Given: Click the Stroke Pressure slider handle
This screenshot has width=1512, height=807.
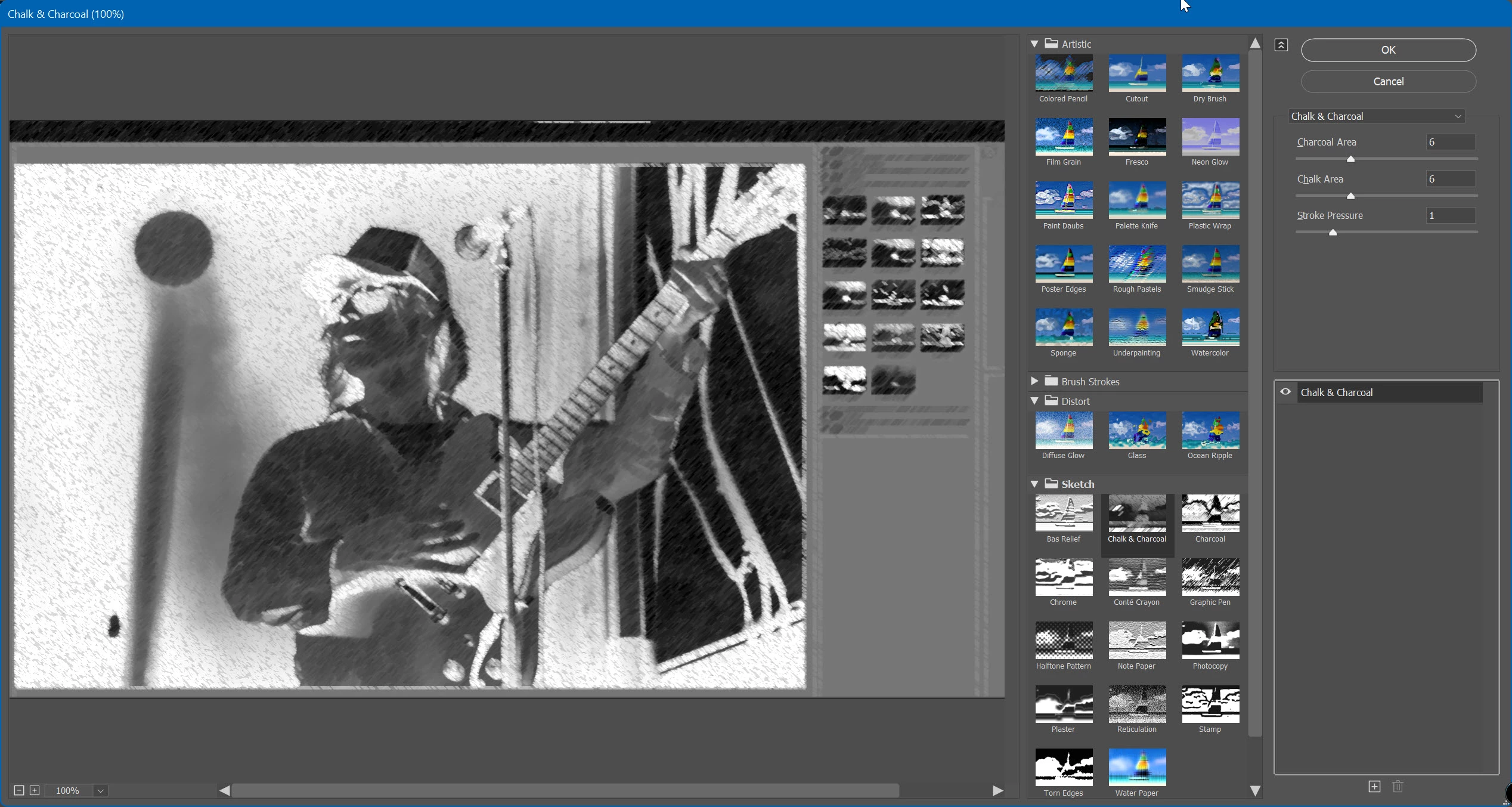Looking at the screenshot, I should (1333, 233).
